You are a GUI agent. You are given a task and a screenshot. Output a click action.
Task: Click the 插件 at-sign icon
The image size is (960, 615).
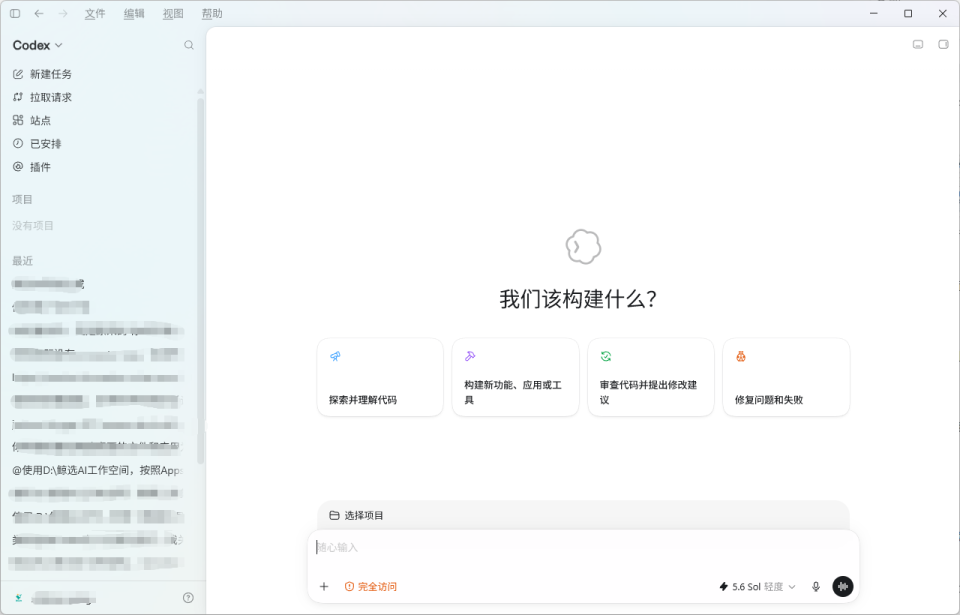point(18,167)
